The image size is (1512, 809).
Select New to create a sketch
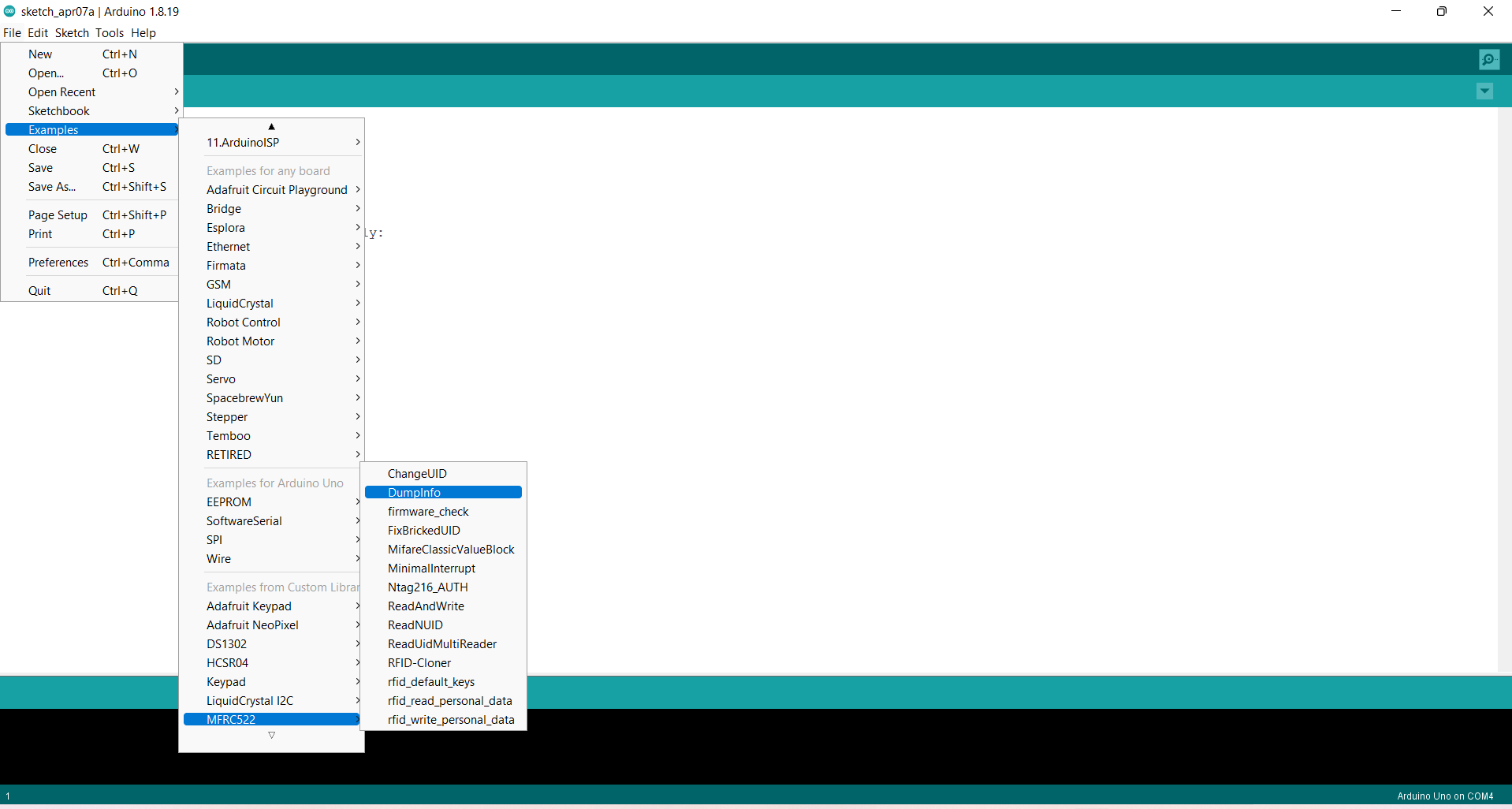[39, 54]
